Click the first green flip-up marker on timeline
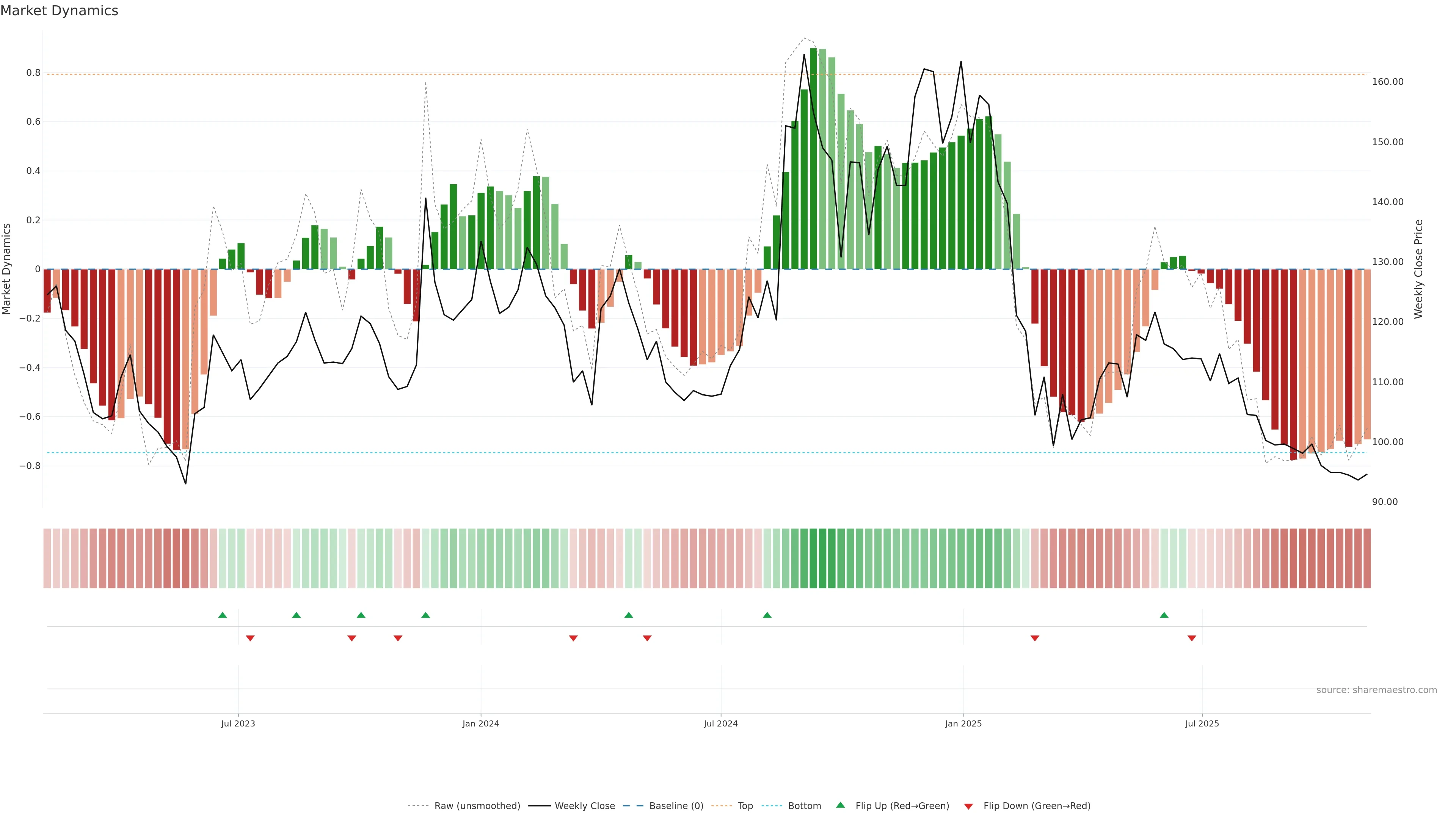The width and height of the screenshot is (1456, 819). [222, 615]
